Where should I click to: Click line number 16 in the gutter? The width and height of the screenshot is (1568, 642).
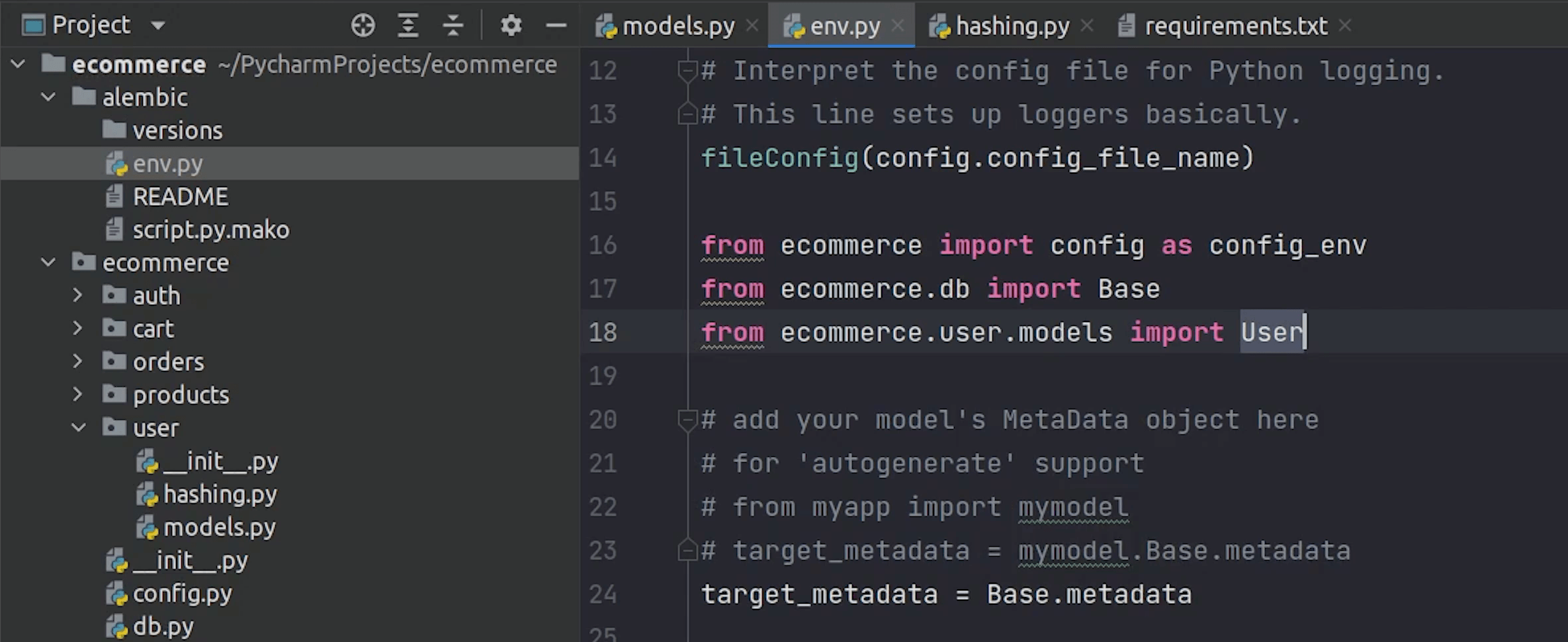pyautogui.click(x=603, y=245)
